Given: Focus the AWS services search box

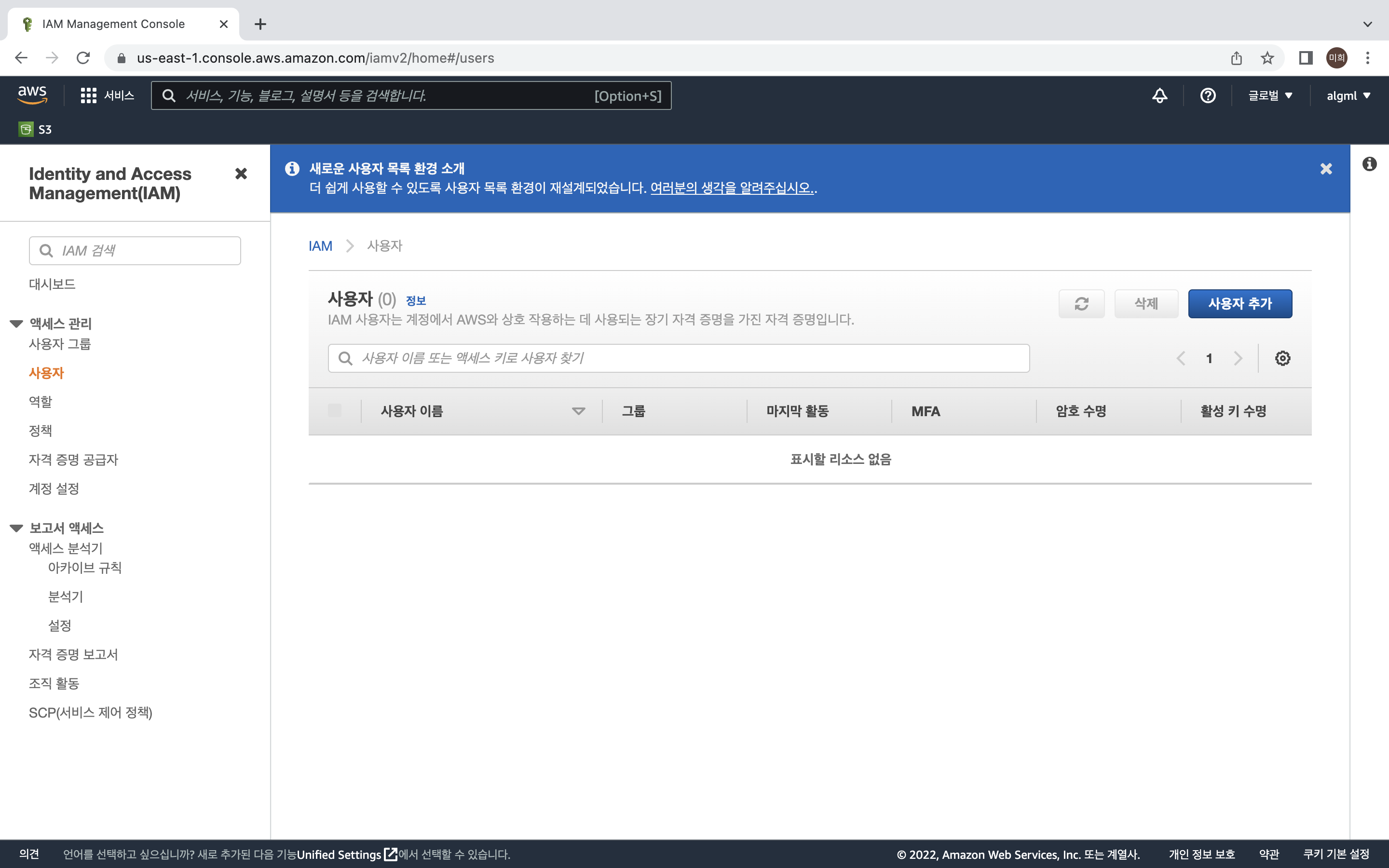Looking at the screenshot, I should [411, 95].
